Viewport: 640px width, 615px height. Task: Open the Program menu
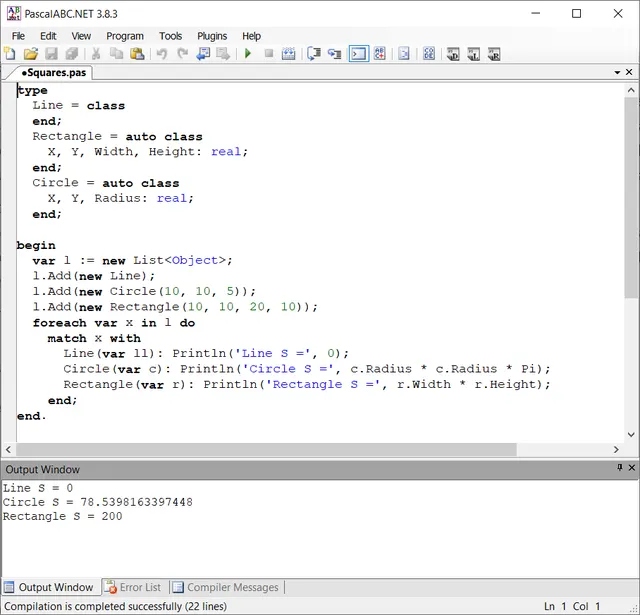pyautogui.click(x=125, y=36)
